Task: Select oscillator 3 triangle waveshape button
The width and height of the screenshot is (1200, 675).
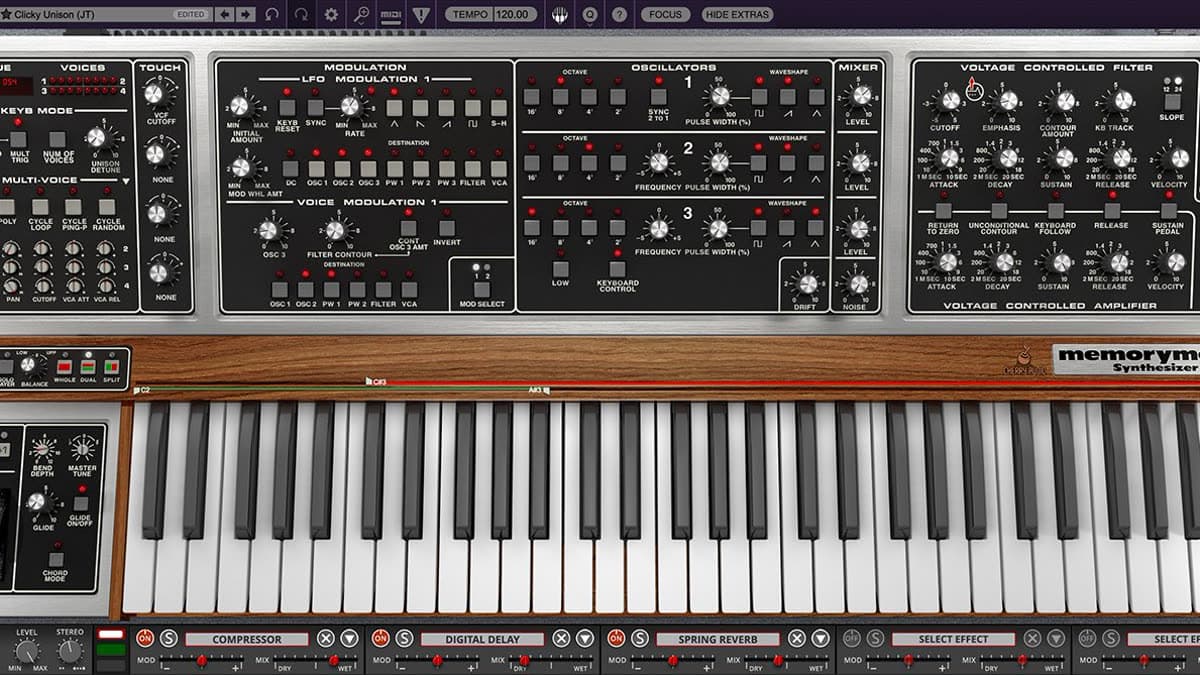Action: (x=817, y=227)
